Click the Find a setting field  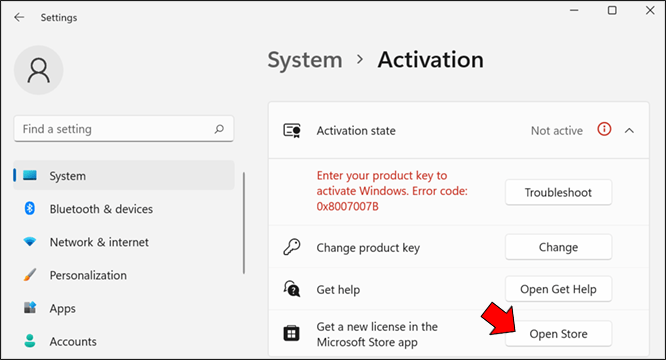coord(124,129)
